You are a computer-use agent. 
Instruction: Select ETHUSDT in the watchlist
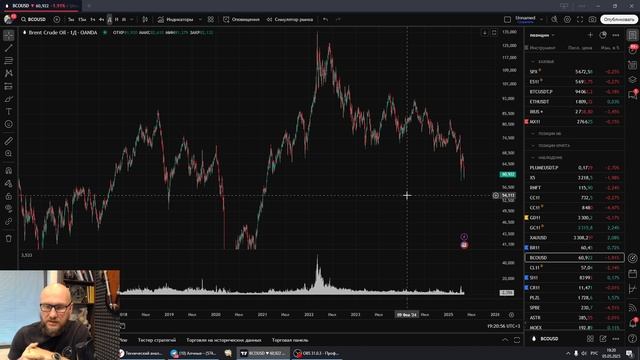click(574, 102)
